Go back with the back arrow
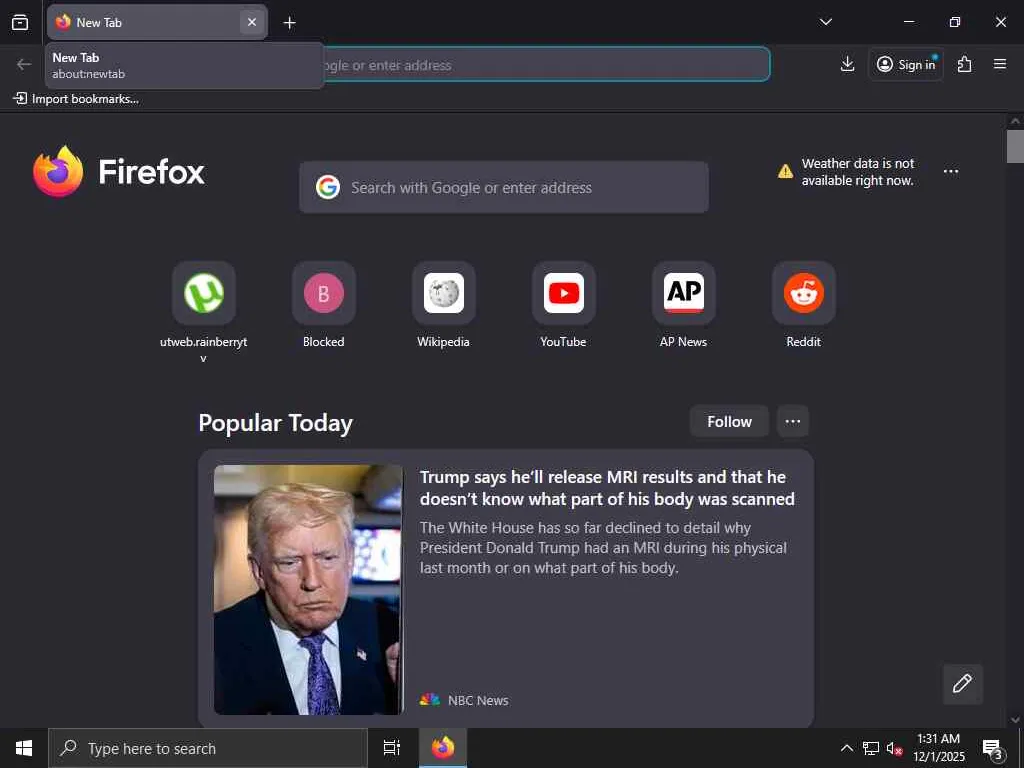Viewport: 1024px width, 768px height. coord(24,64)
